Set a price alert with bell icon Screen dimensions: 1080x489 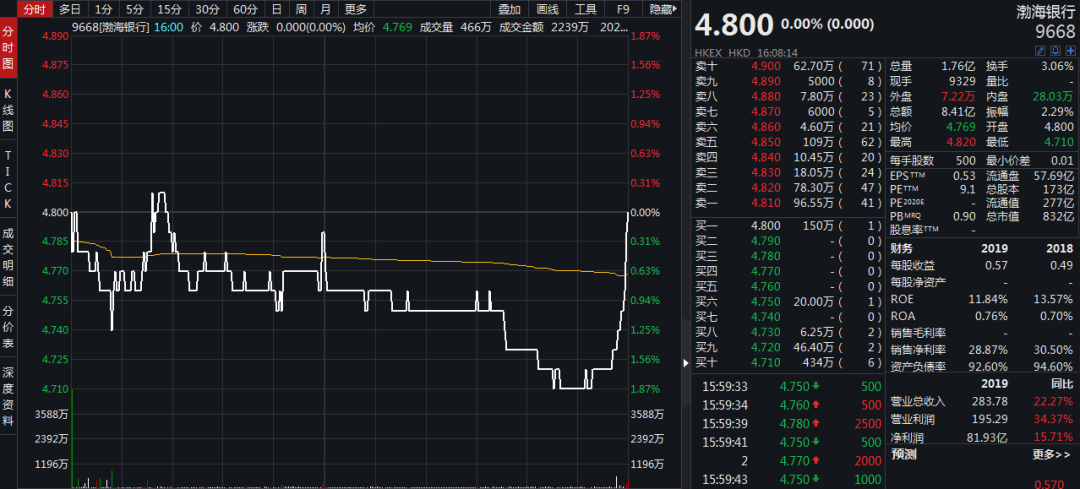pyautogui.click(x=1055, y=49)
